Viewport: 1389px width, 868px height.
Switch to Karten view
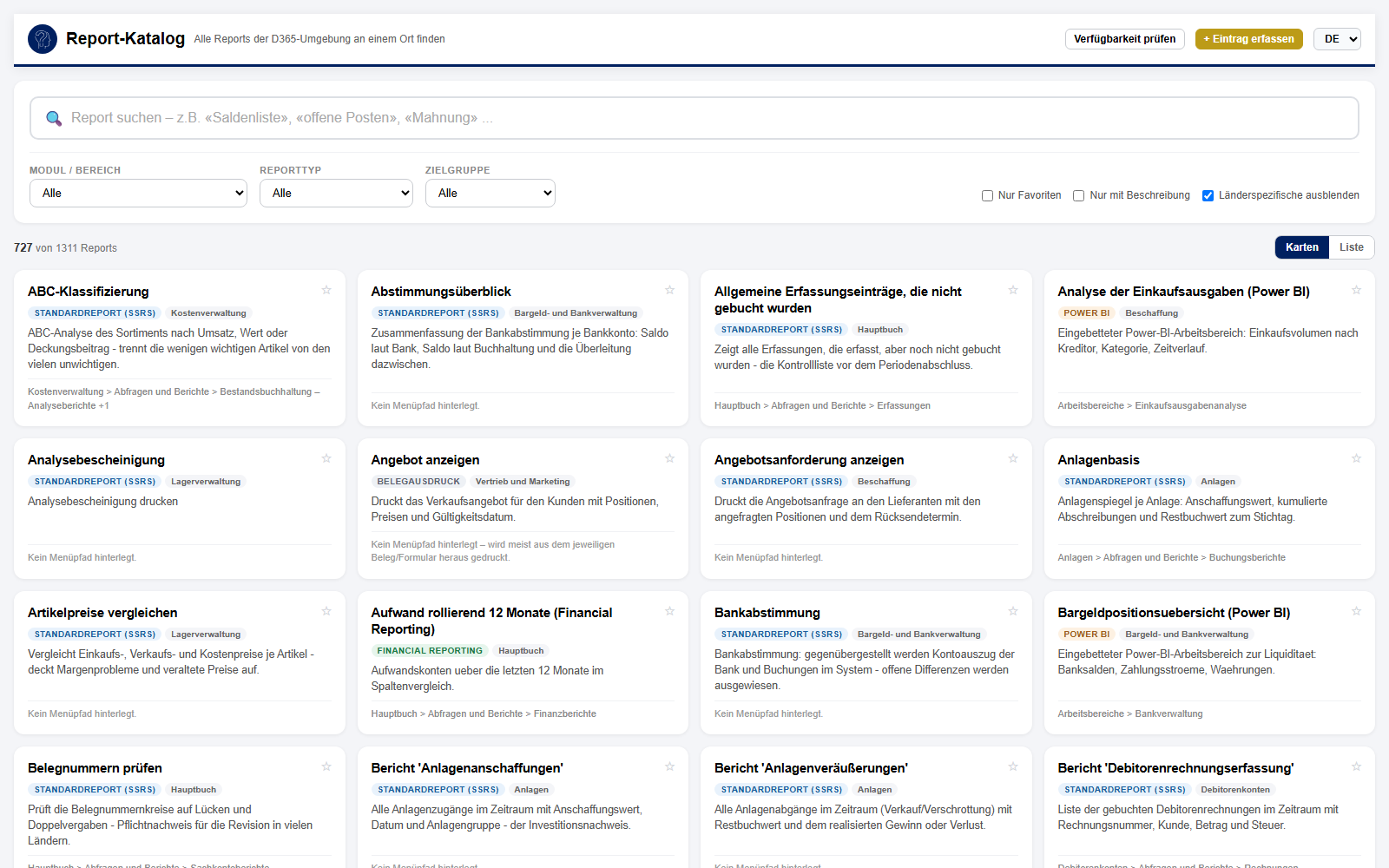pyautogui.click(x=1302, y=247)
